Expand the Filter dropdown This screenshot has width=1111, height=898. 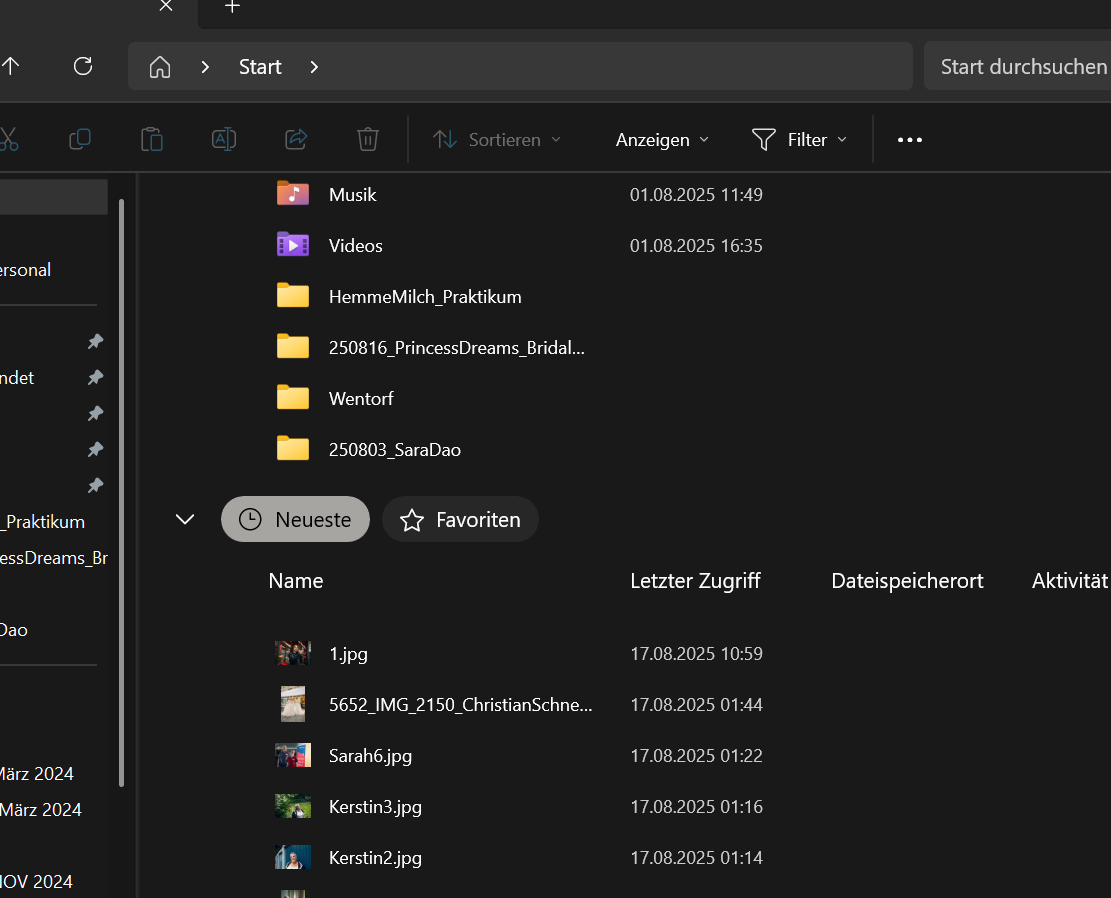coord(799,140)
